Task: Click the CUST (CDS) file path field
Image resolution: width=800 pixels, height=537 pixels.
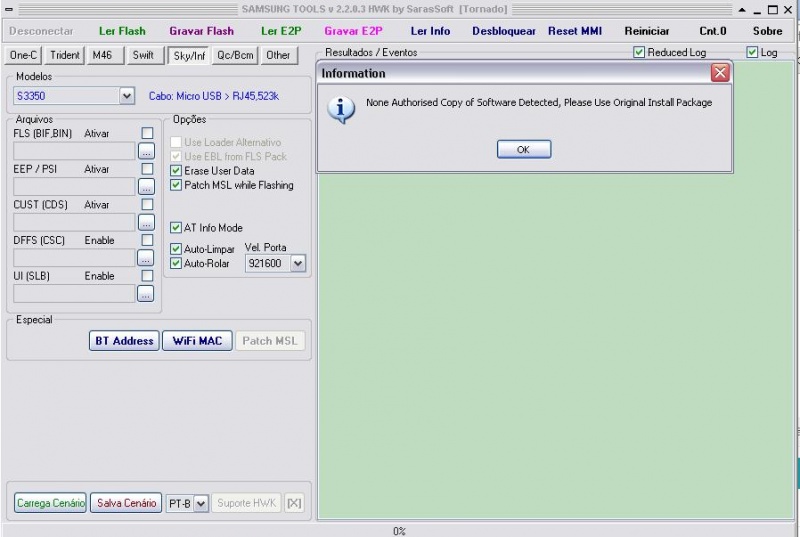Action: (x=74, y=222)
